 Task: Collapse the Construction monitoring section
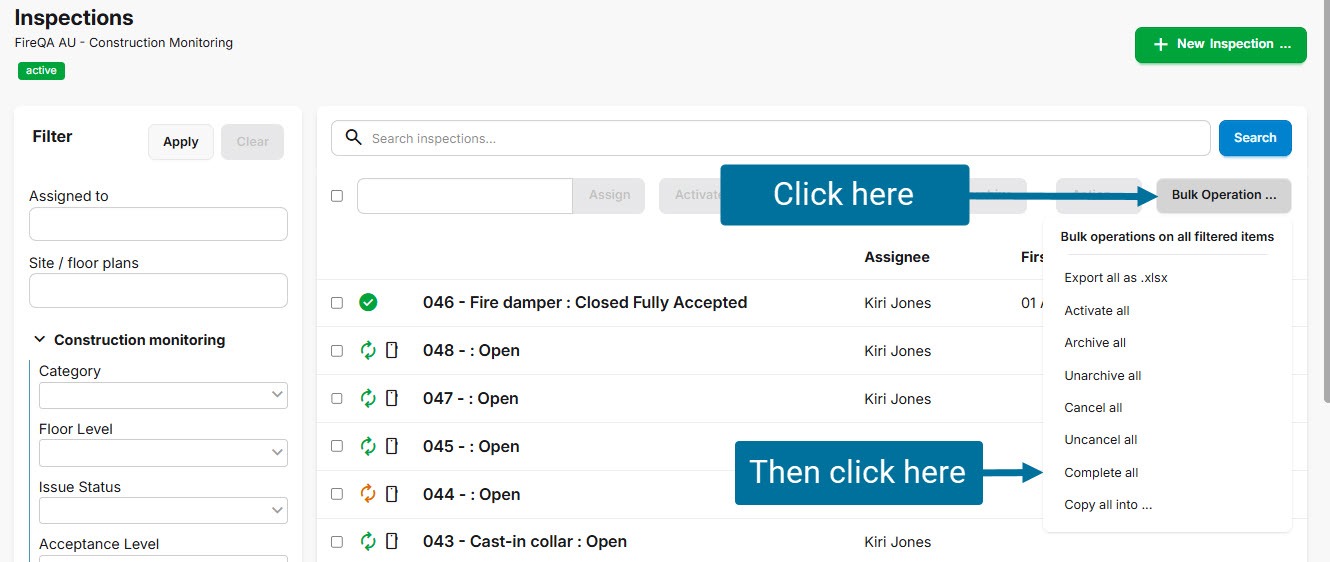pos(39,340)
